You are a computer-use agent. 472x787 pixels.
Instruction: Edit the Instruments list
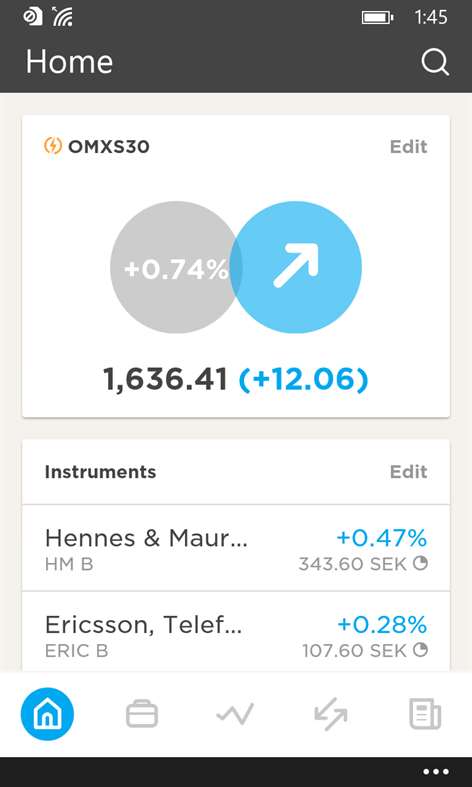pos(408,471)
